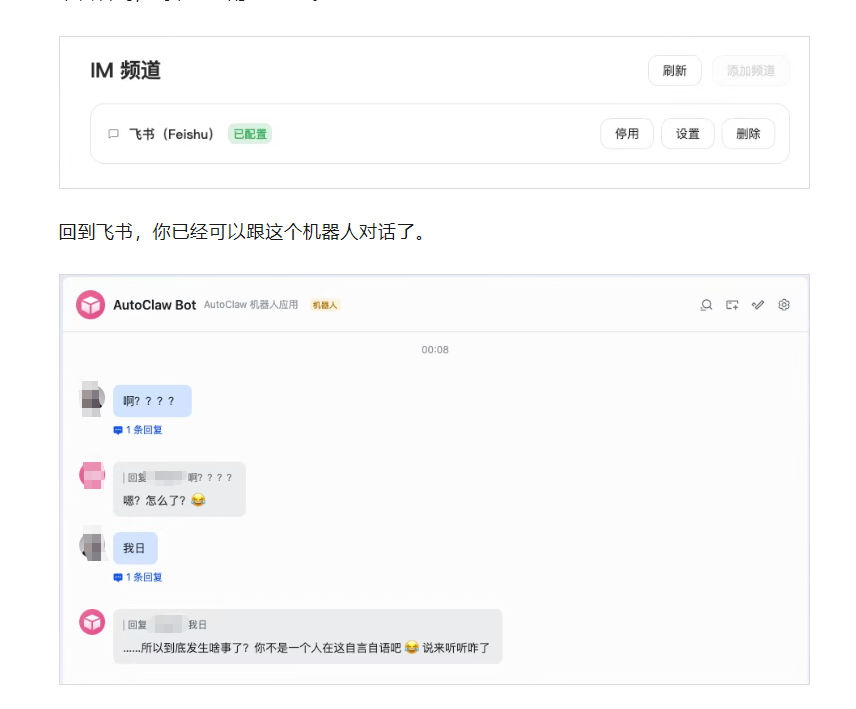Click the 刷新 refresh button
The image size is (856, 709).
(x=674, y=71)
